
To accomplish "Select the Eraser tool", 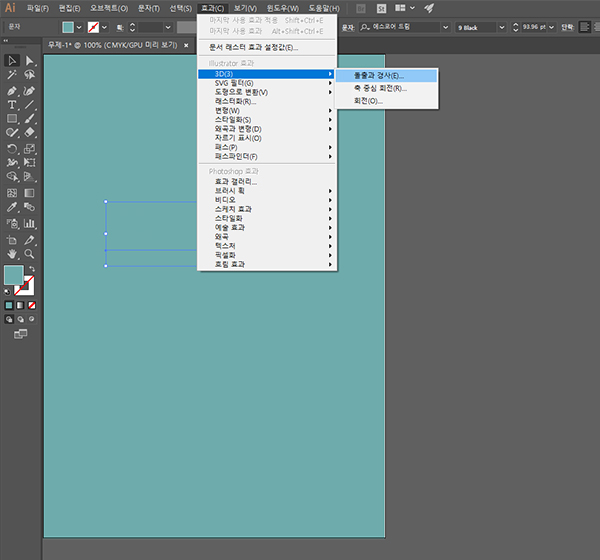I will coord(29,133).
